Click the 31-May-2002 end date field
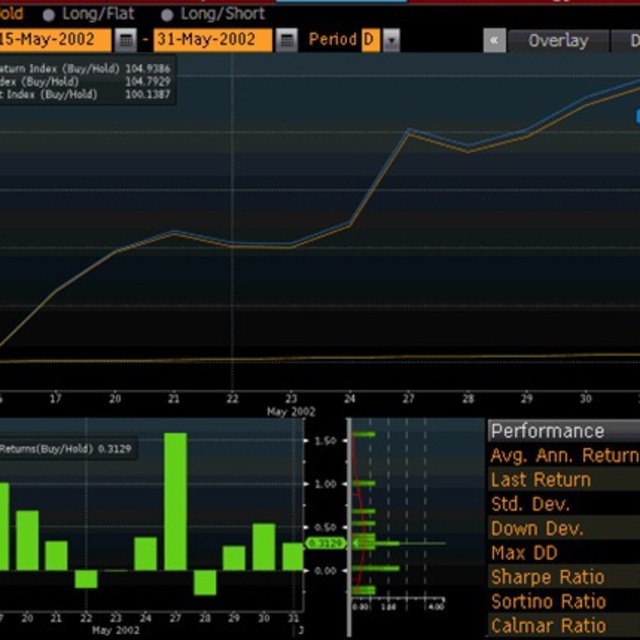This screenshot has height=640, width=640. 212,40
